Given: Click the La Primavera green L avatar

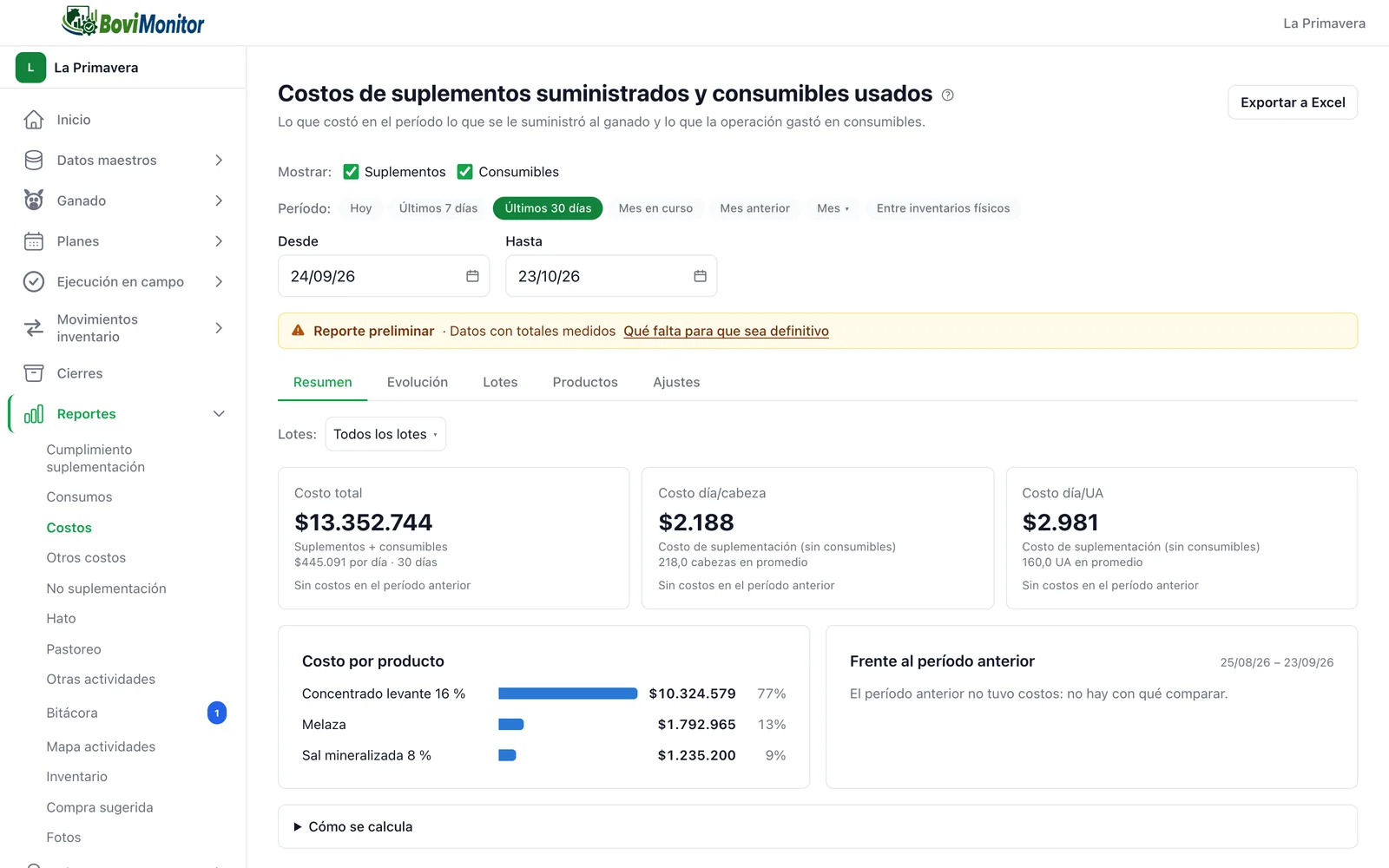Looking at the screenshot, I should tap(30, 68).
